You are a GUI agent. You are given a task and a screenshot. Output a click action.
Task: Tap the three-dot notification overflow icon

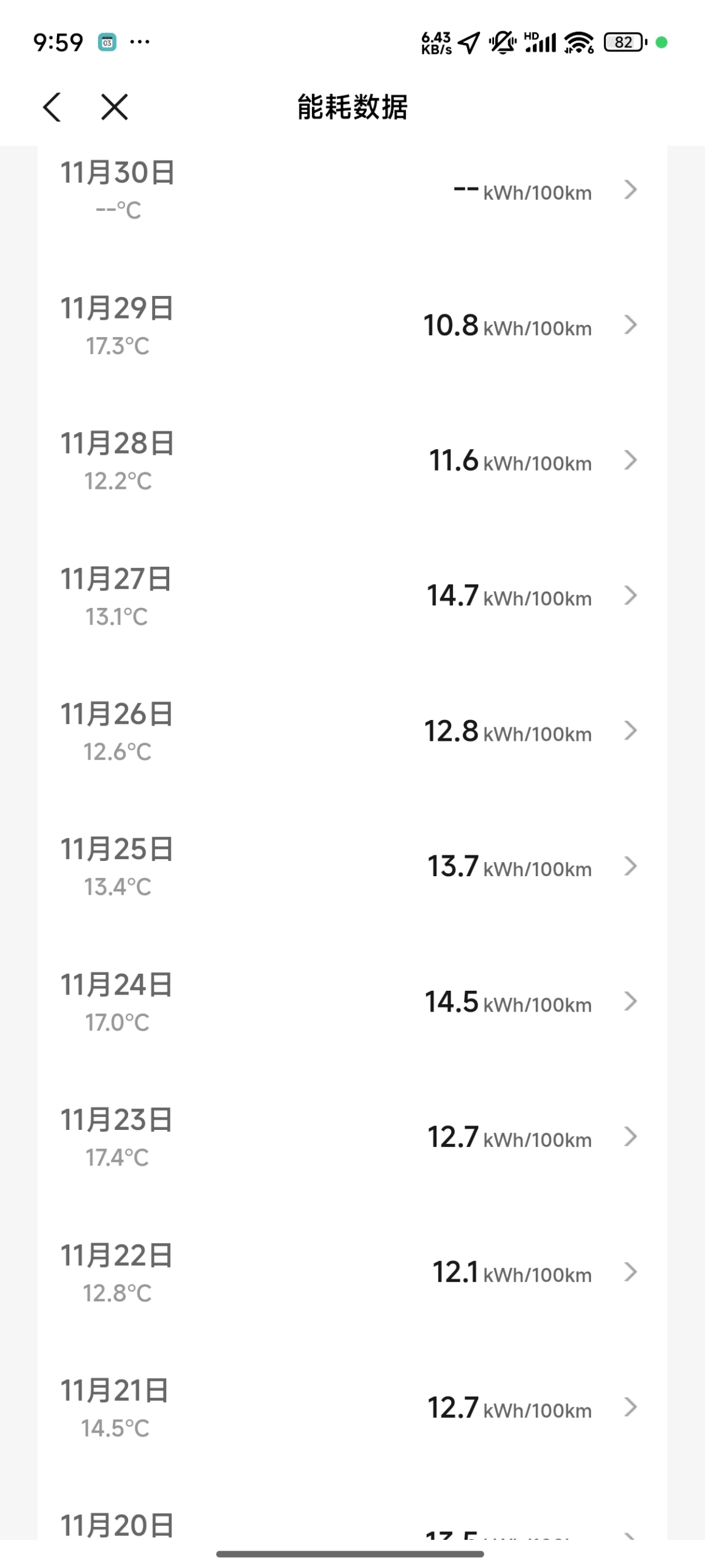point(140,42)
